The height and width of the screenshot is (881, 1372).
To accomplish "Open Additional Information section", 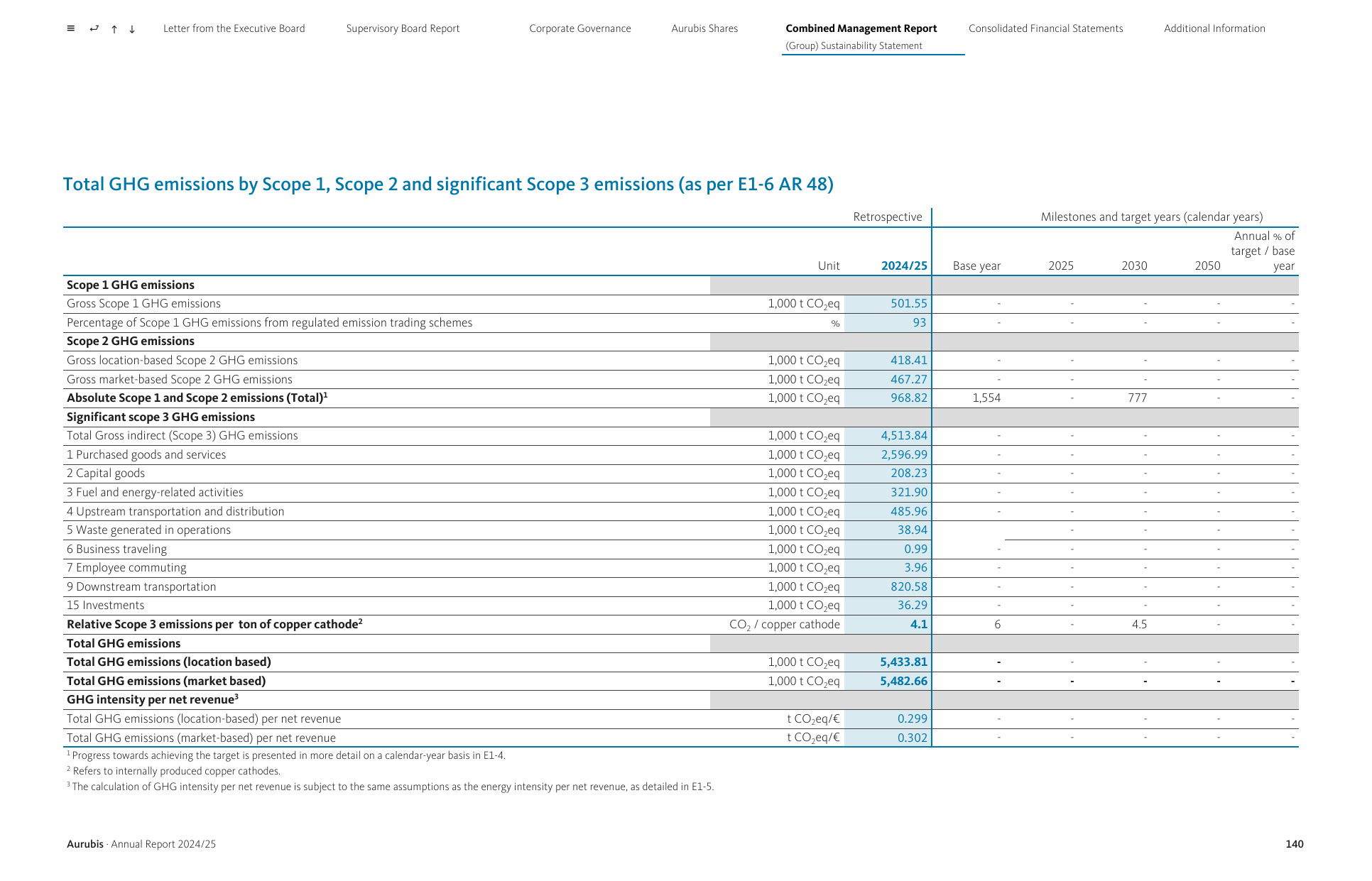I will pyautogui.click(x=1214, y=28).
